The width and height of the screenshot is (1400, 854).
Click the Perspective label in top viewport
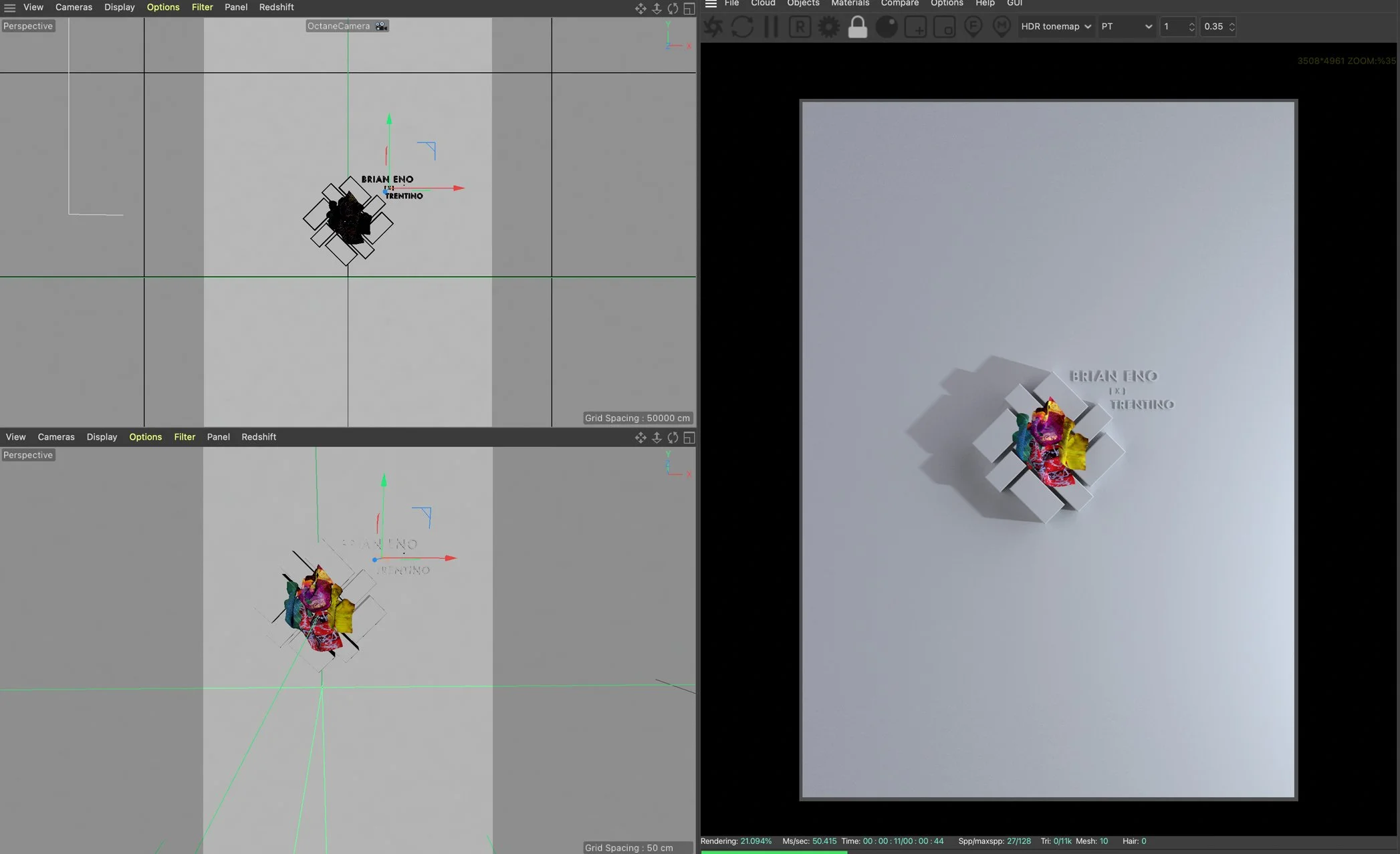28,26
